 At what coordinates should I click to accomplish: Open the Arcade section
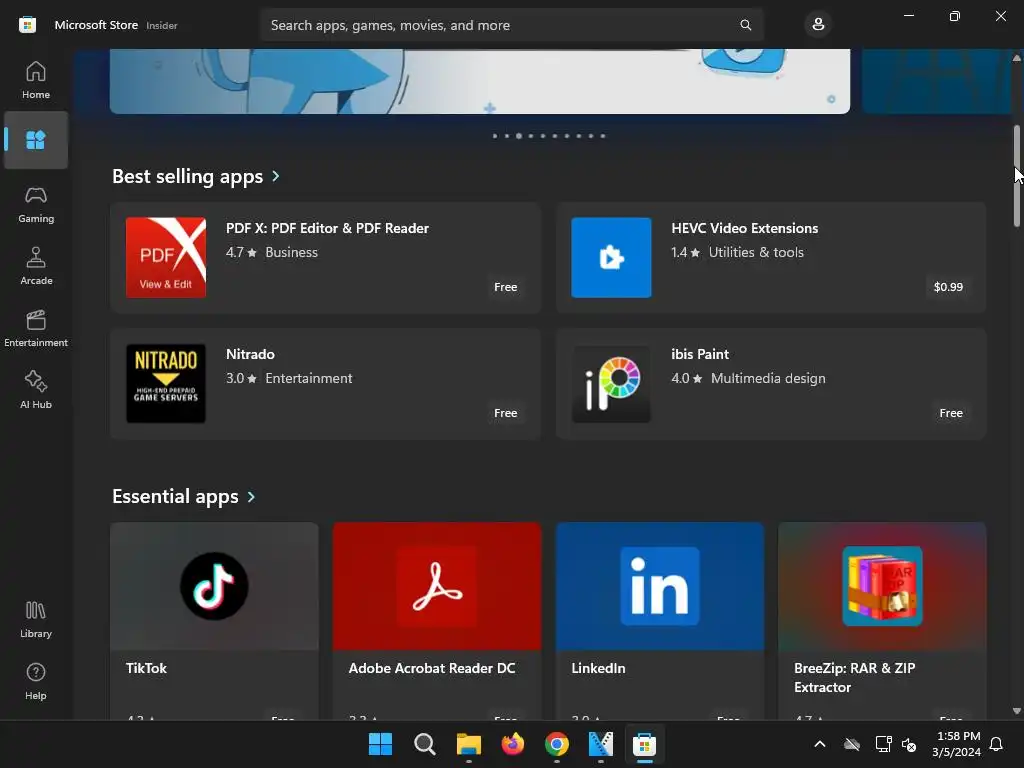(x=36, y=266)
